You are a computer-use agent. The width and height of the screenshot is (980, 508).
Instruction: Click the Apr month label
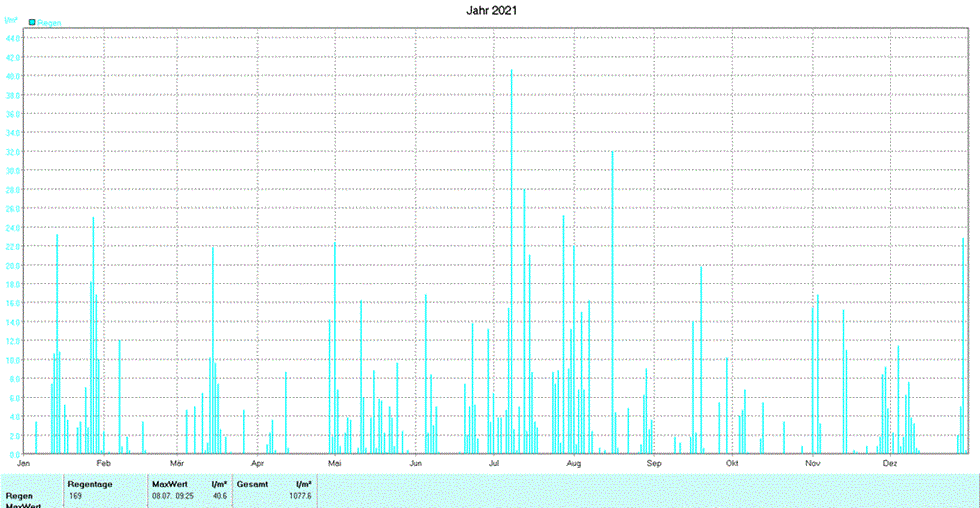(x=258, y=463)
